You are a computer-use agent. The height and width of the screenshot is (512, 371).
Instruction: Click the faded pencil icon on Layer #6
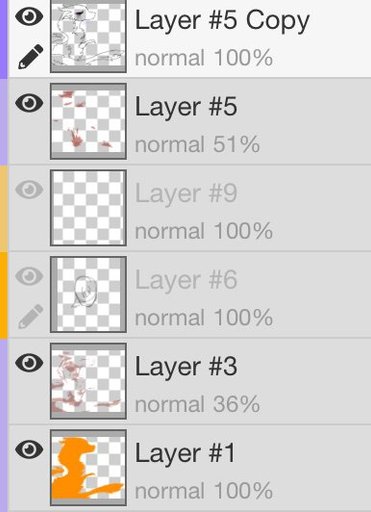(30, 316)
